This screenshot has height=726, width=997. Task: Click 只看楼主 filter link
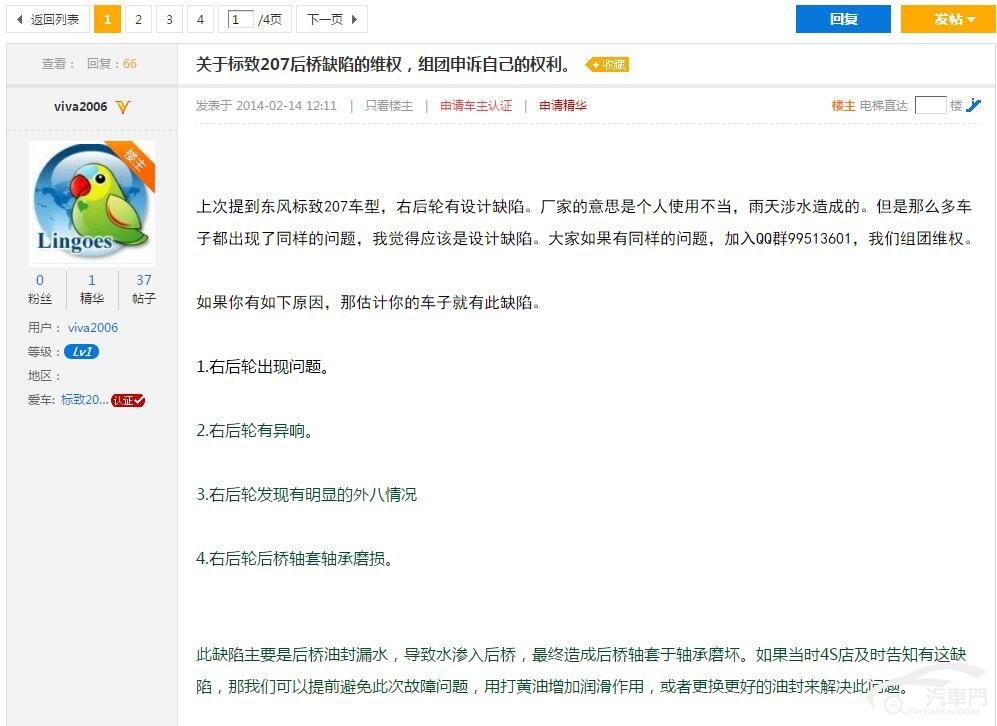click(x=388, y=106)
